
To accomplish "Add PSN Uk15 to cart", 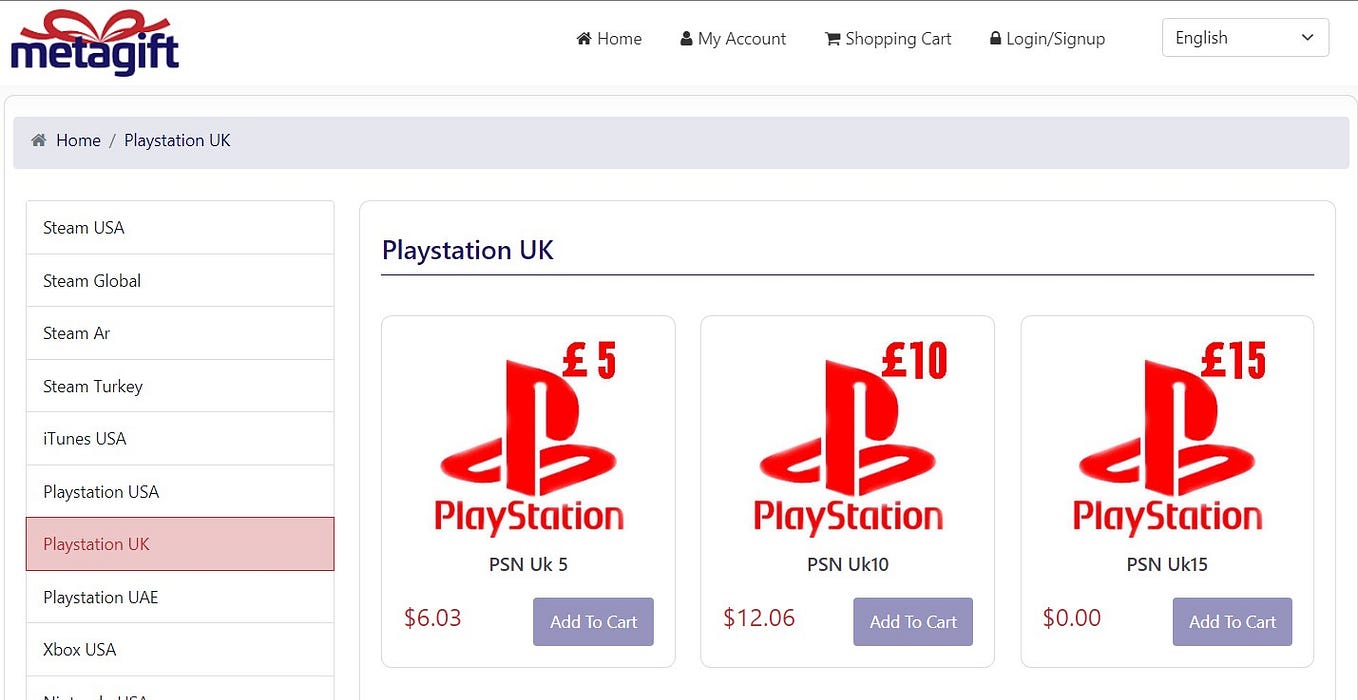I will 1232,621.
